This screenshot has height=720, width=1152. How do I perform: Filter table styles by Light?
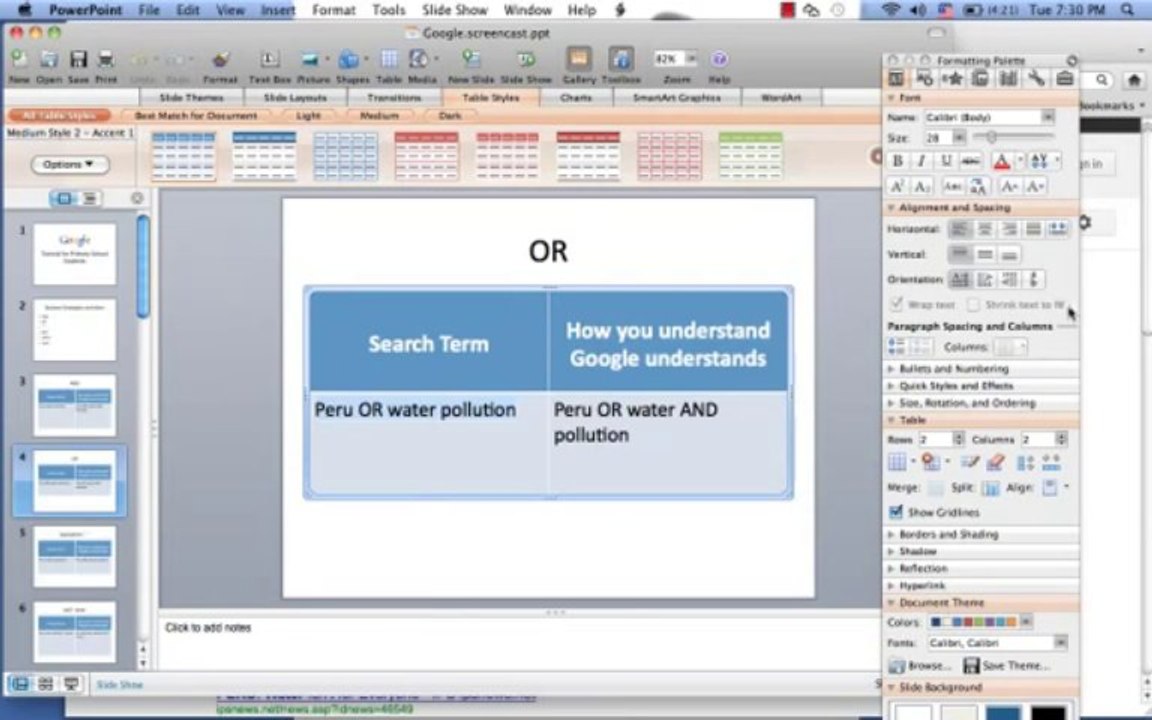click(308, 115)
